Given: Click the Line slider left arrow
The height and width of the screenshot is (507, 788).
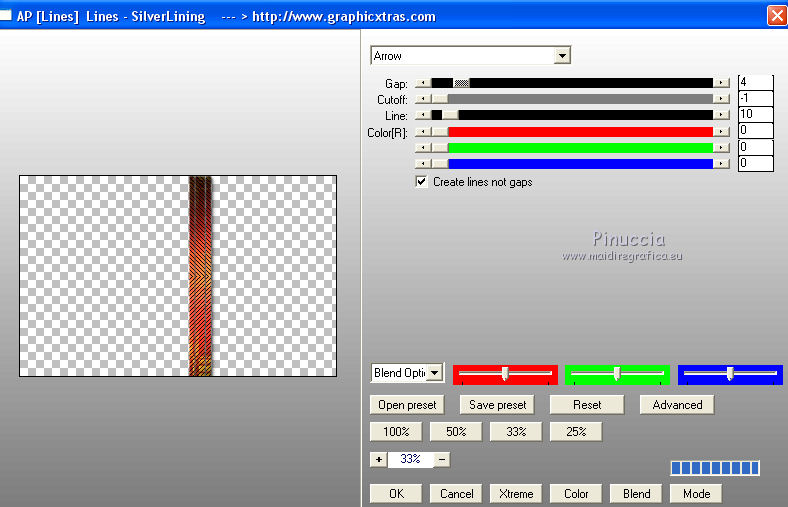Looking at the screenshot, I should (x=423, y=115).
